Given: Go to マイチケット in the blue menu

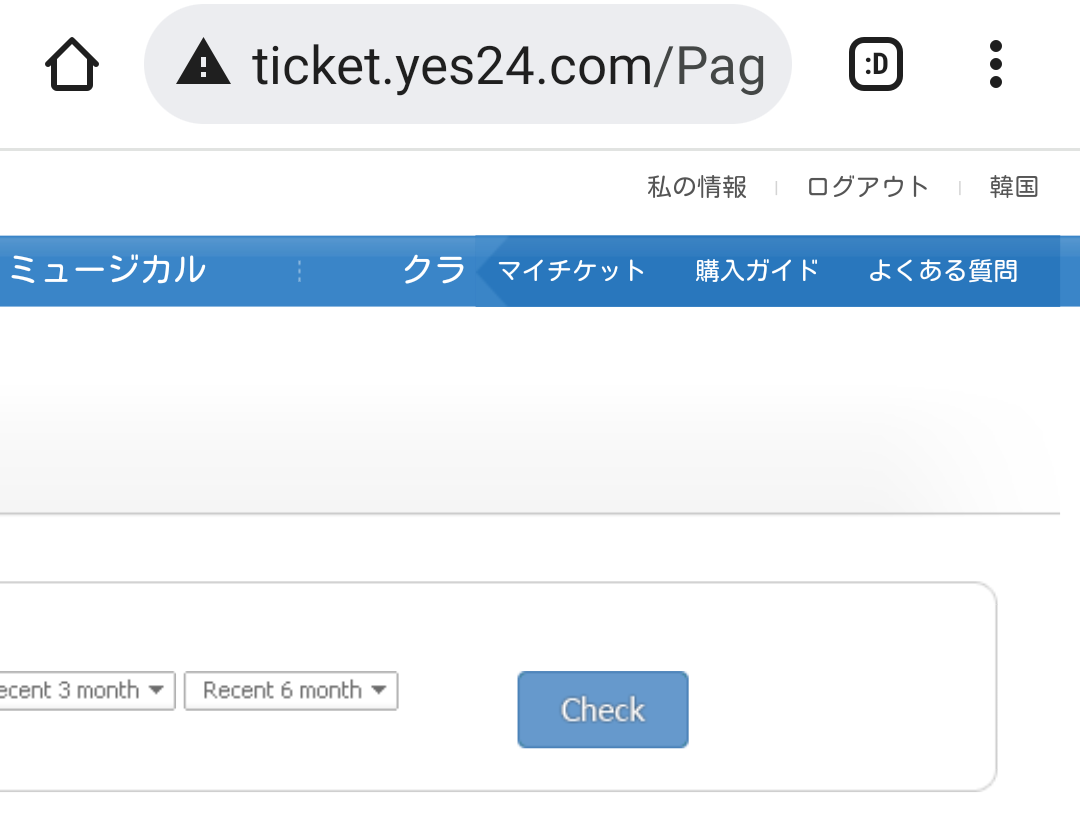Looking at the screenshot, I should pyautogui.click(x=572, y=271).
